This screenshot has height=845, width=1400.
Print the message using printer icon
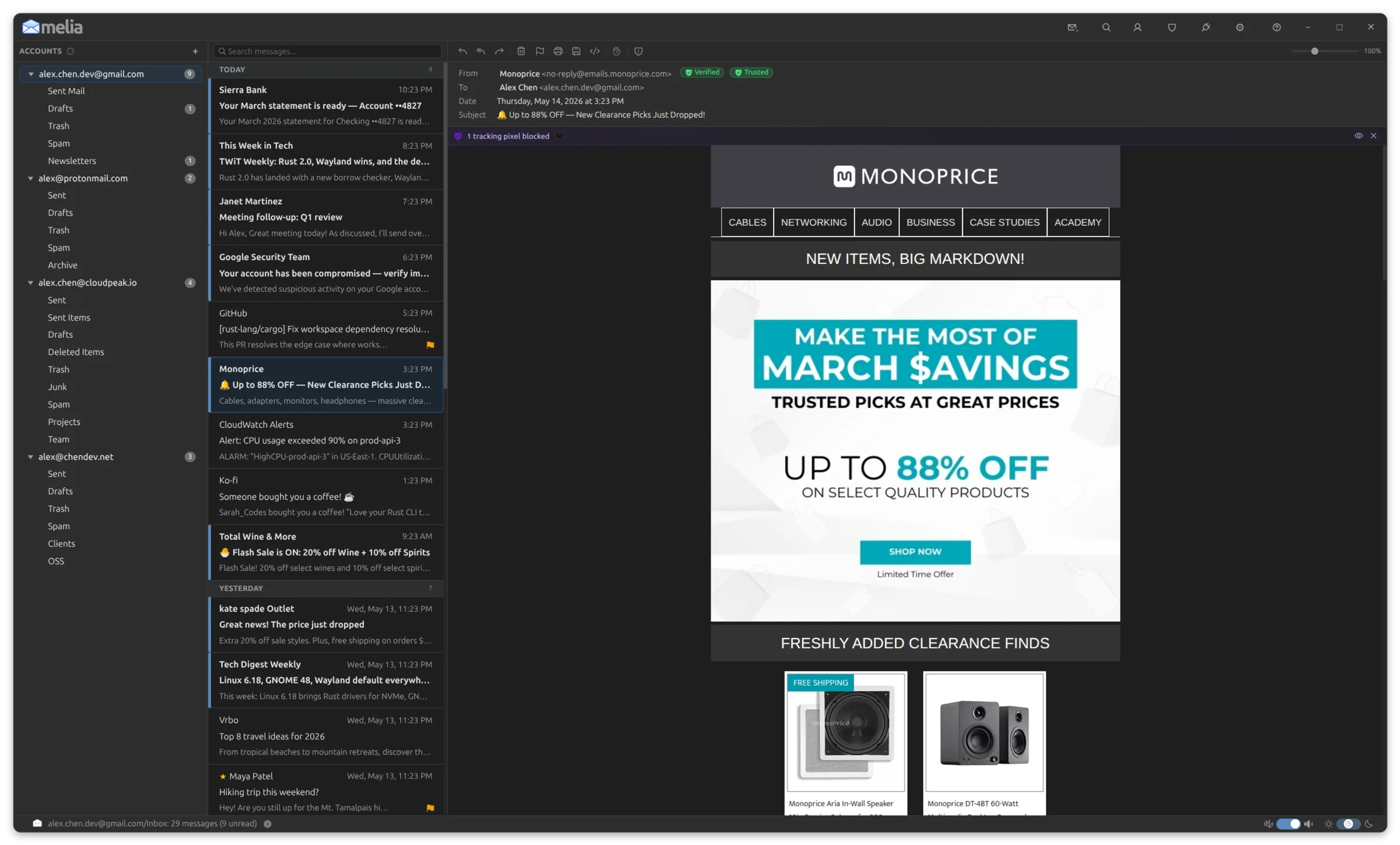pos(558,51)
